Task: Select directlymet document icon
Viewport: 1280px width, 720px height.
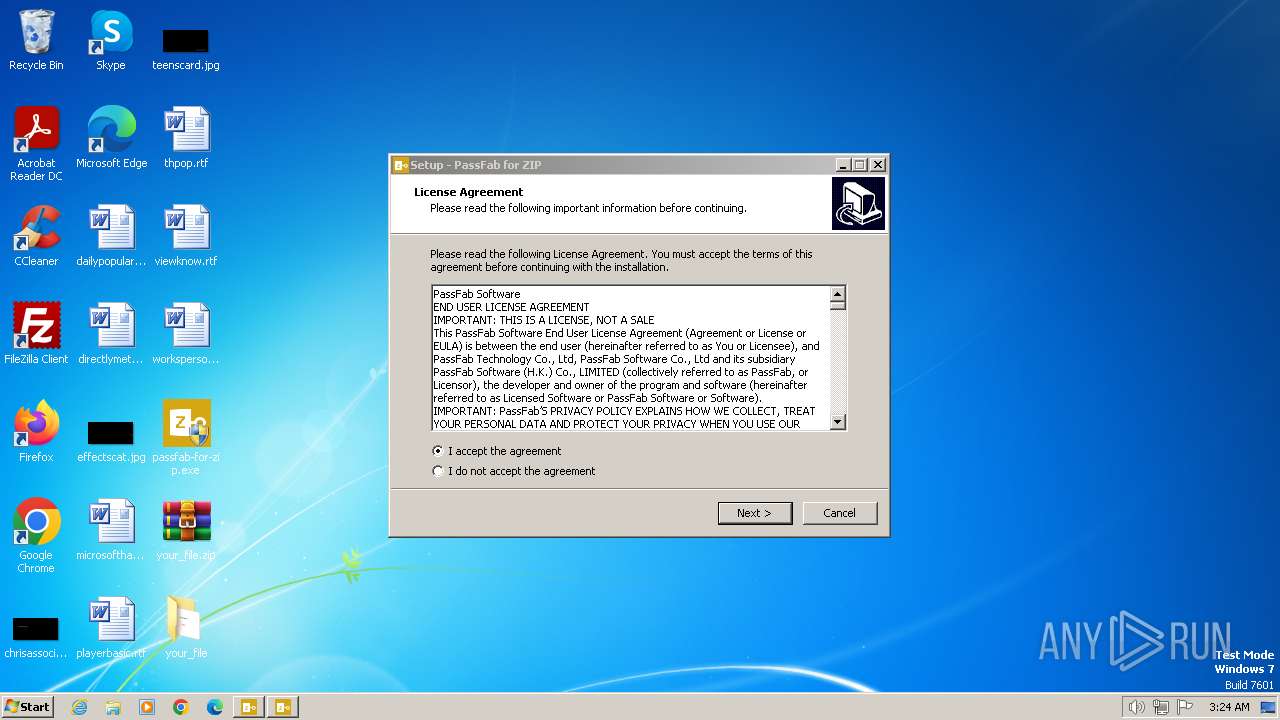Action: [x=111, y=334]
